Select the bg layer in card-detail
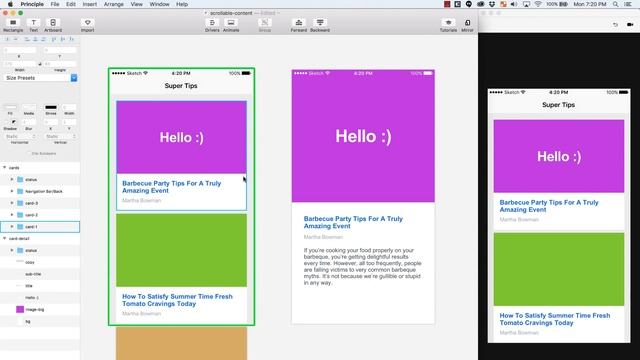This screenshot has height=360, width=640. point(40,321)
